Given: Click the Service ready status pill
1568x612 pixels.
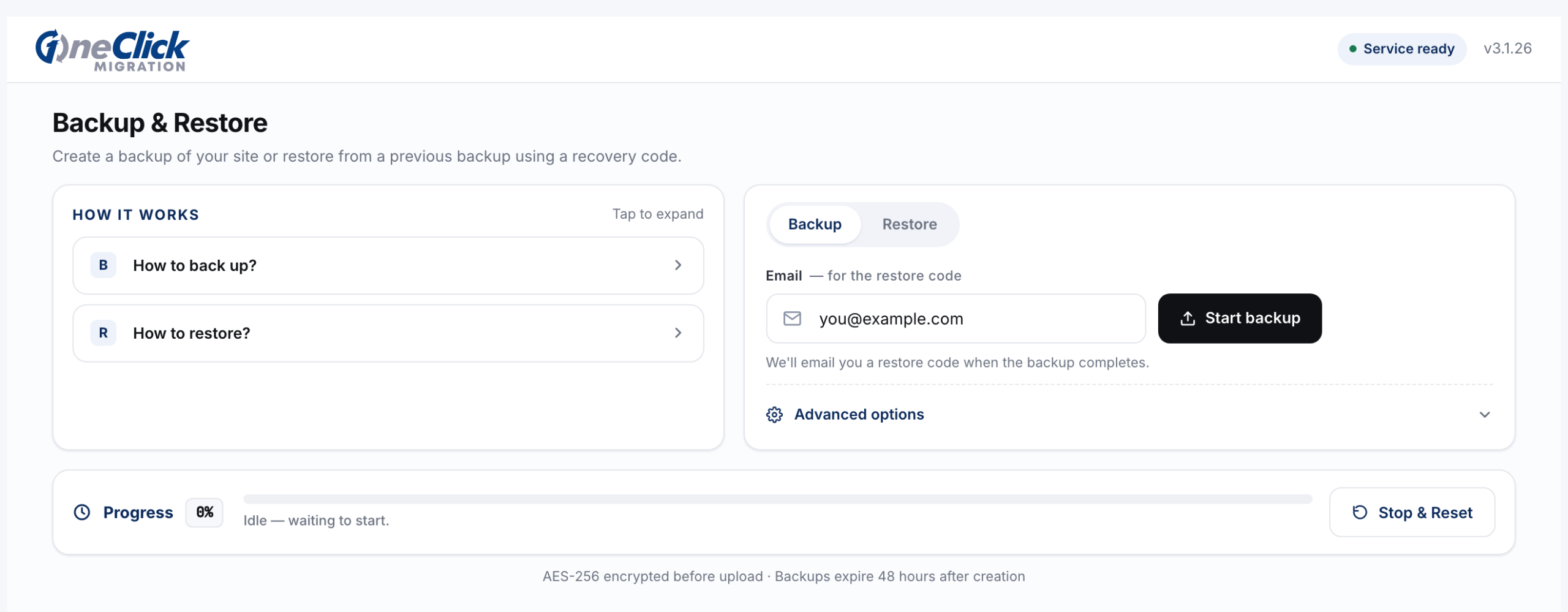Looking at the screenshot, I should (x=1401, y=49).
